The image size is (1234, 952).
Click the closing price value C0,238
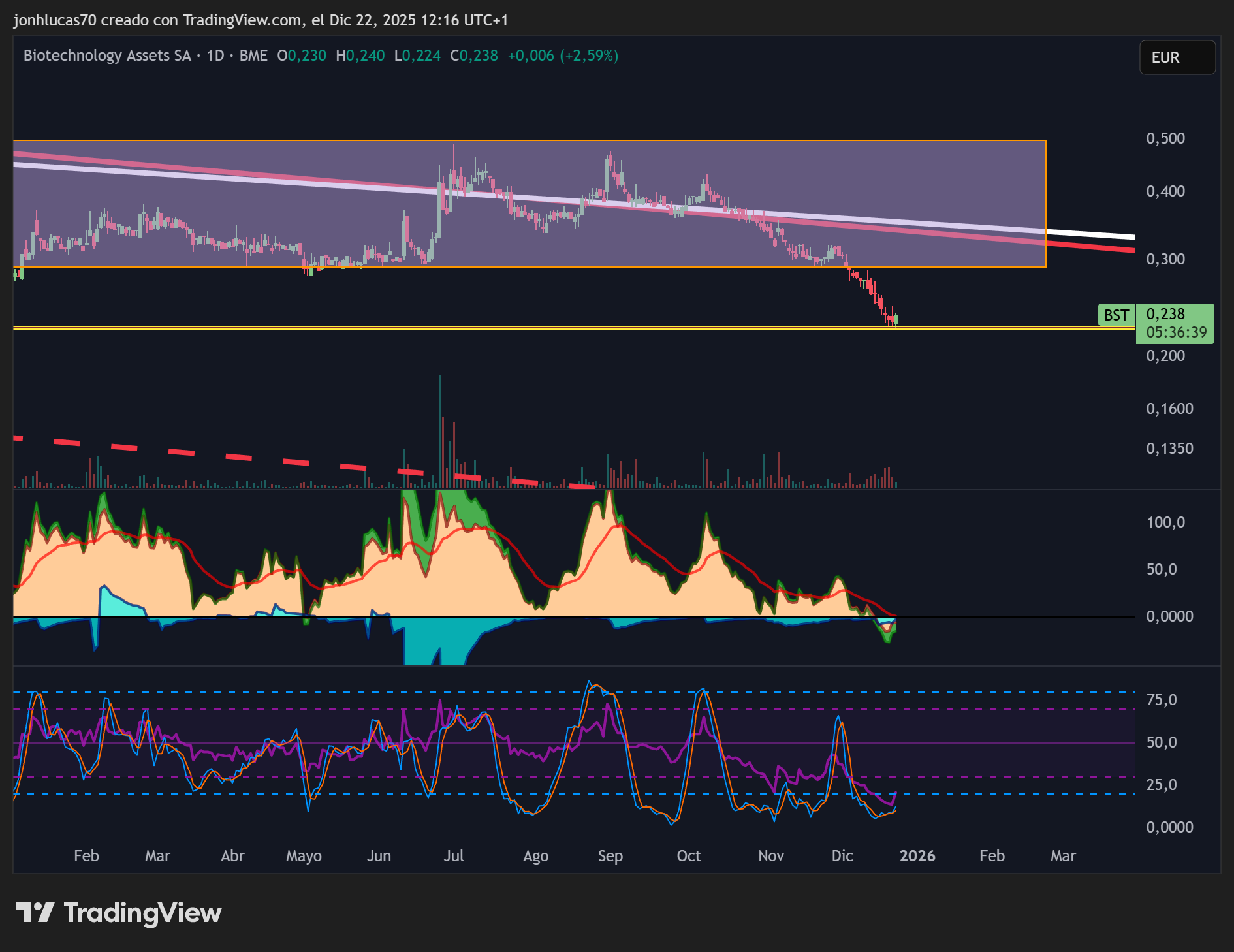point(474,56)
